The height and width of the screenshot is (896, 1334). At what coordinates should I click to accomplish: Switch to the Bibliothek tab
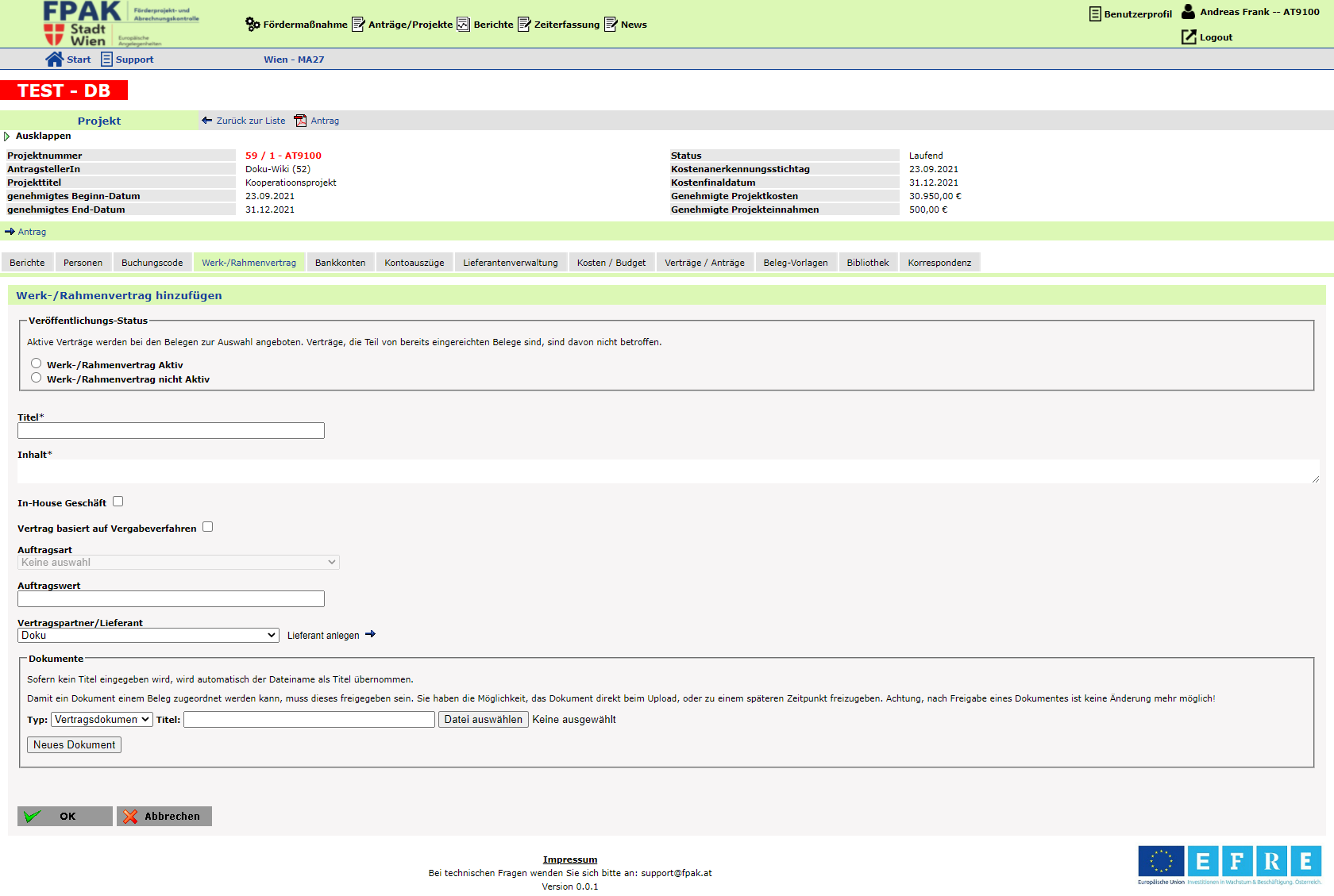[x=868, y=263]
